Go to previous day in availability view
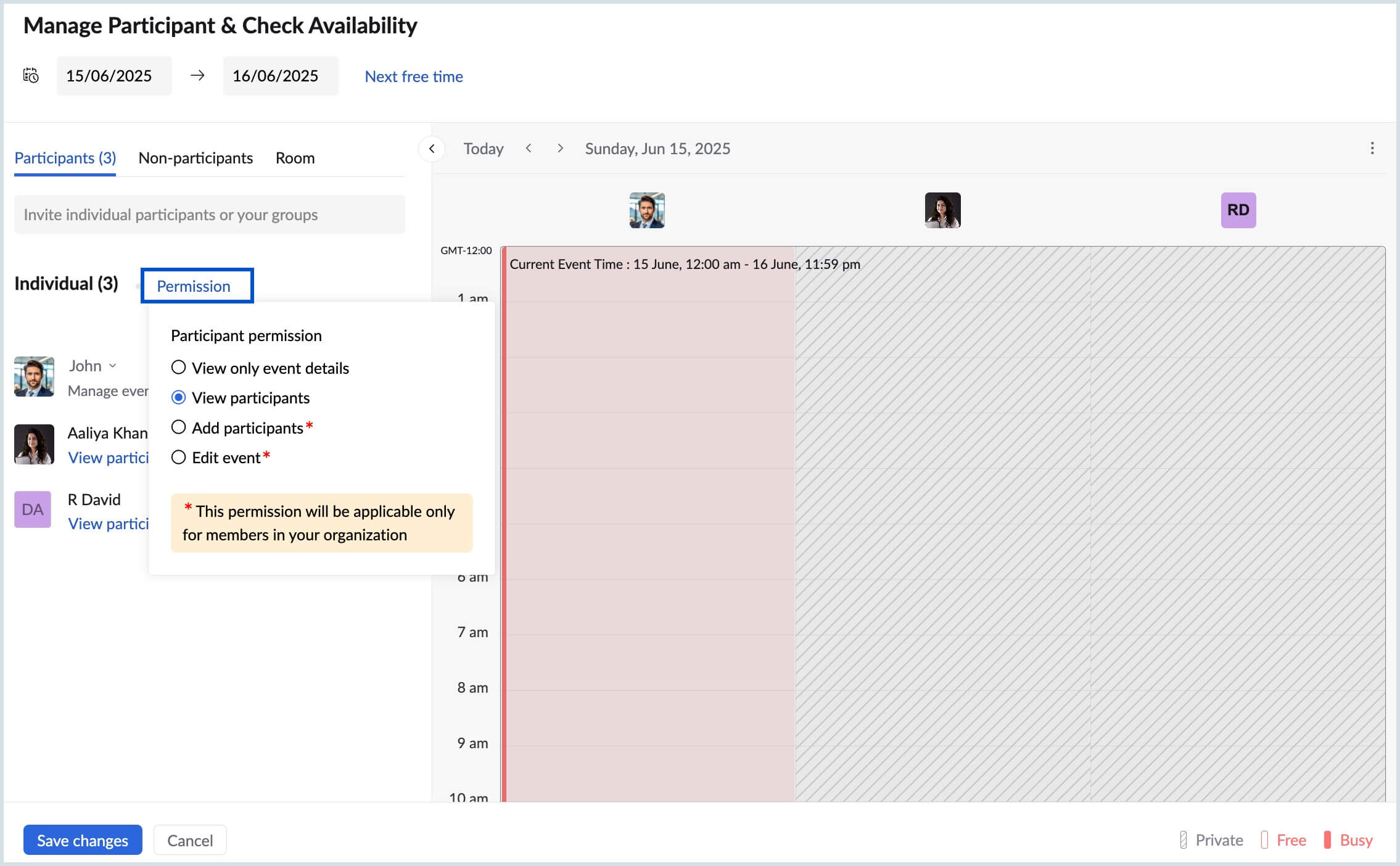 tap(529, 148)
